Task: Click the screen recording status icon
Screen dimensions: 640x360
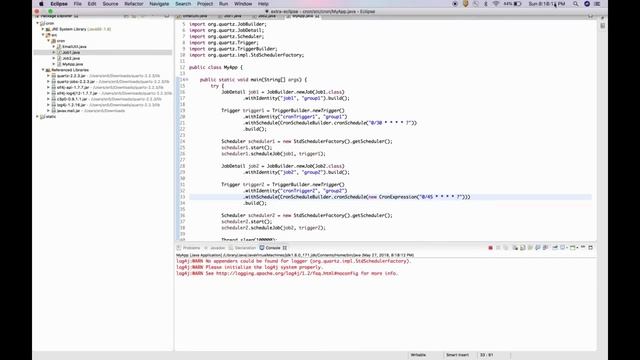Action: [455, 4]
